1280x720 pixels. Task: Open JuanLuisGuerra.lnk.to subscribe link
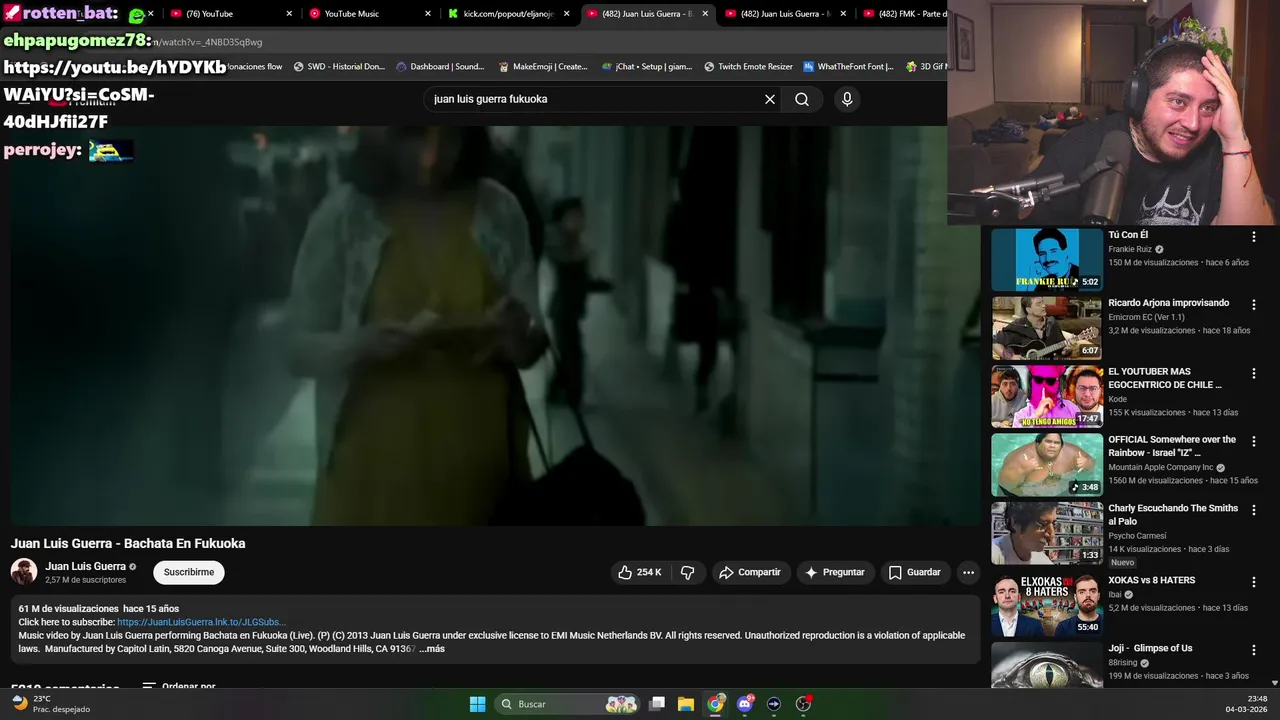(201, 622)
